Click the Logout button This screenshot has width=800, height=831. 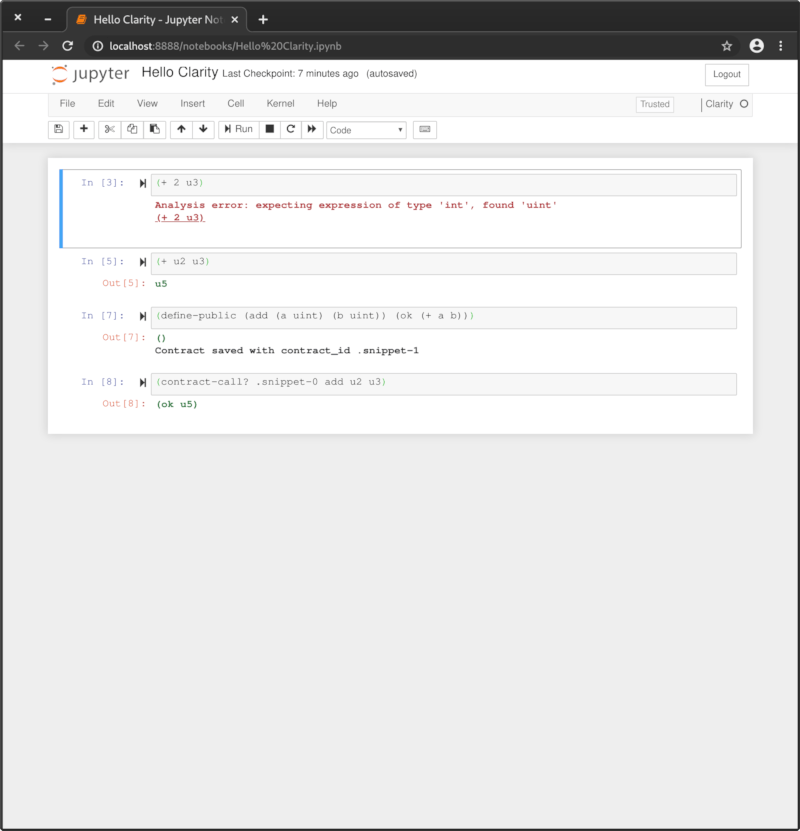726,74
